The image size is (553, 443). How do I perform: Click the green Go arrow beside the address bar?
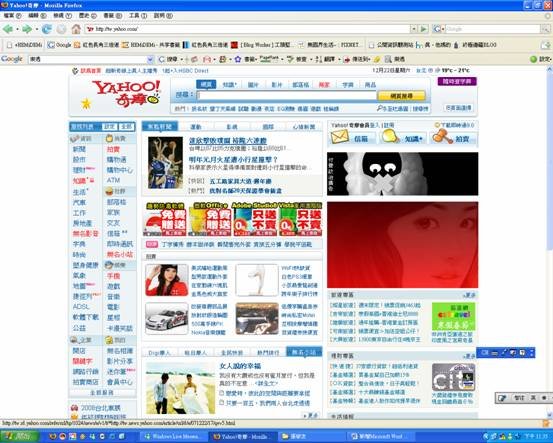(424, 29)
